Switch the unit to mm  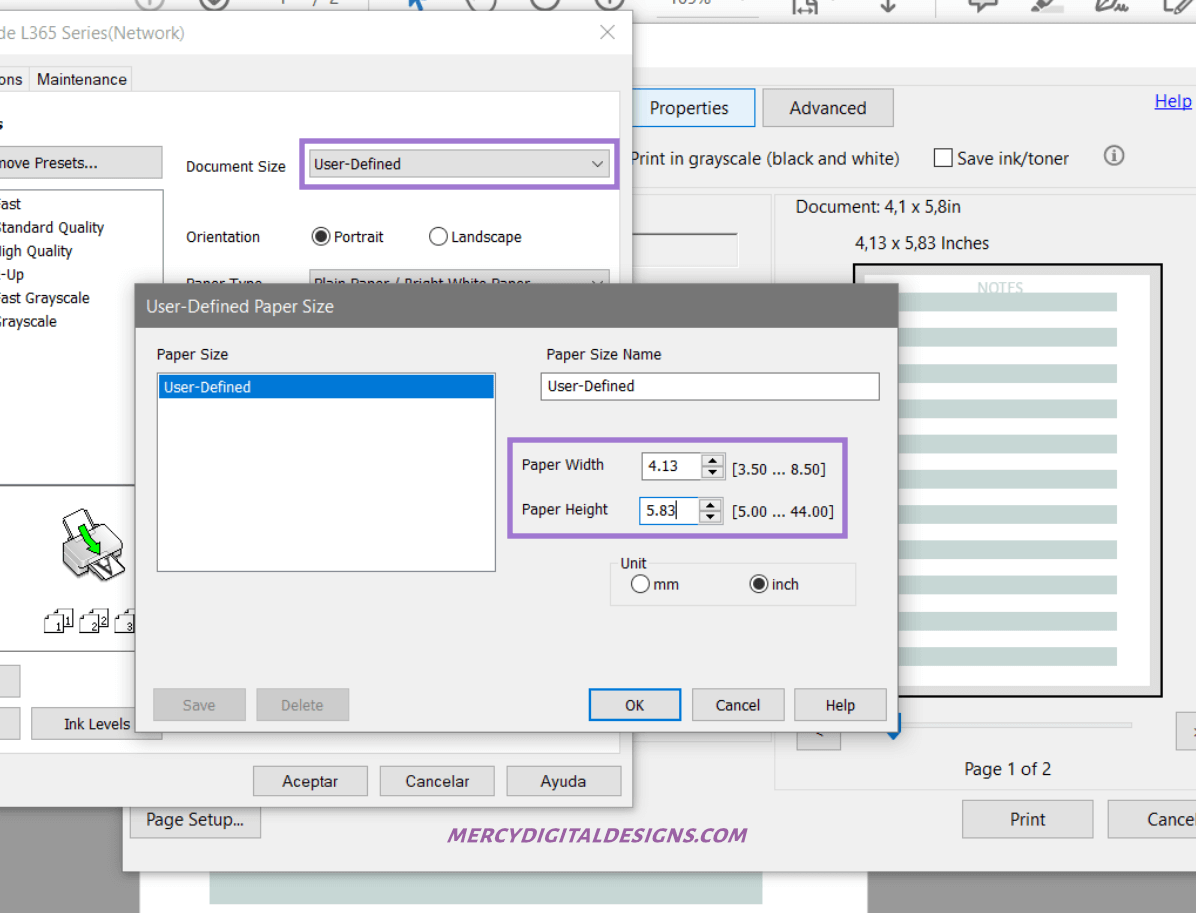click(640, 583)
